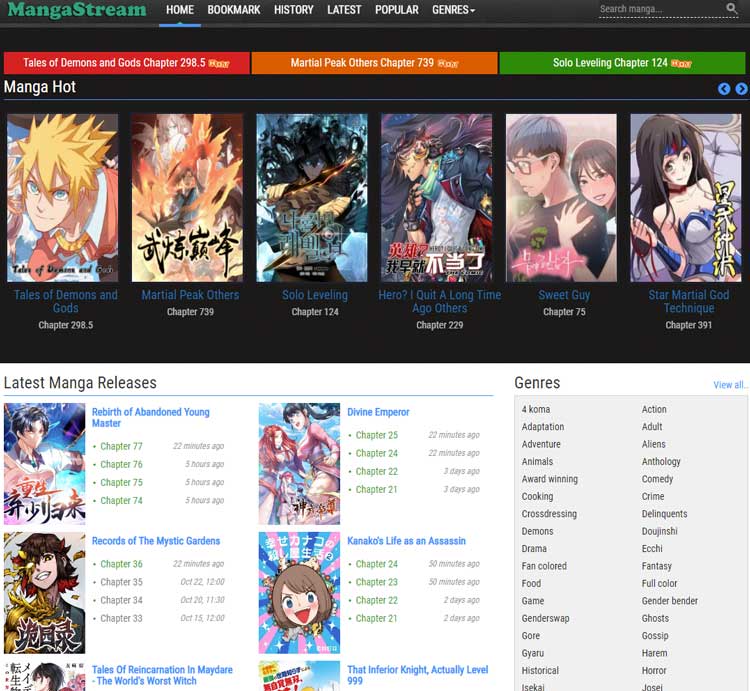Open Divine Emperor title link
Screen dimensions: 750x691
point(378,412)
